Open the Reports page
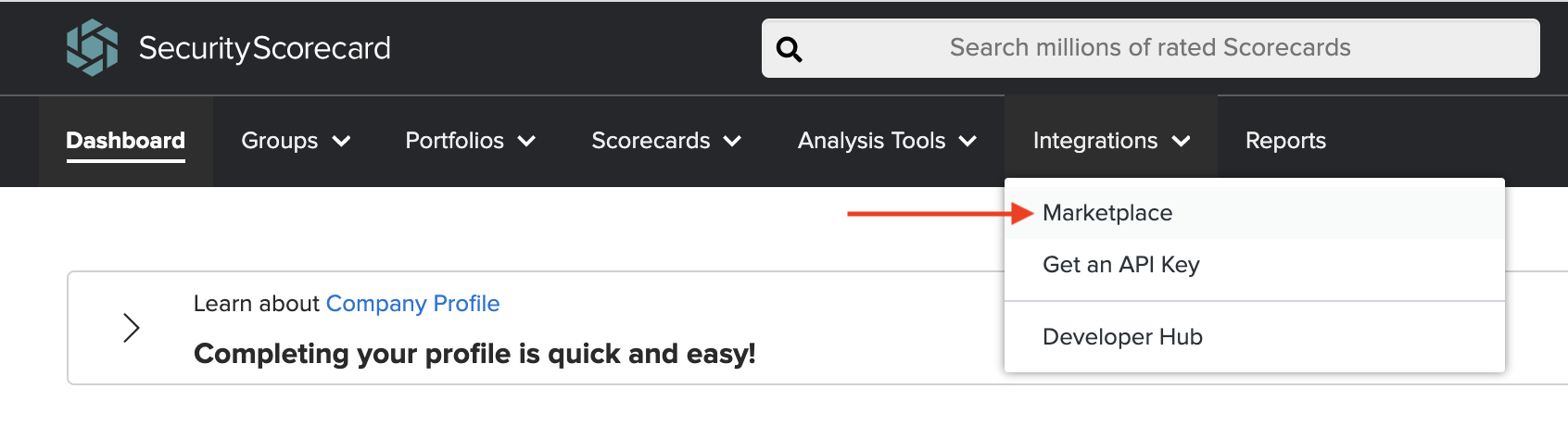The width and height of the screenshot is (1568, 439). tap(1285, 141)
